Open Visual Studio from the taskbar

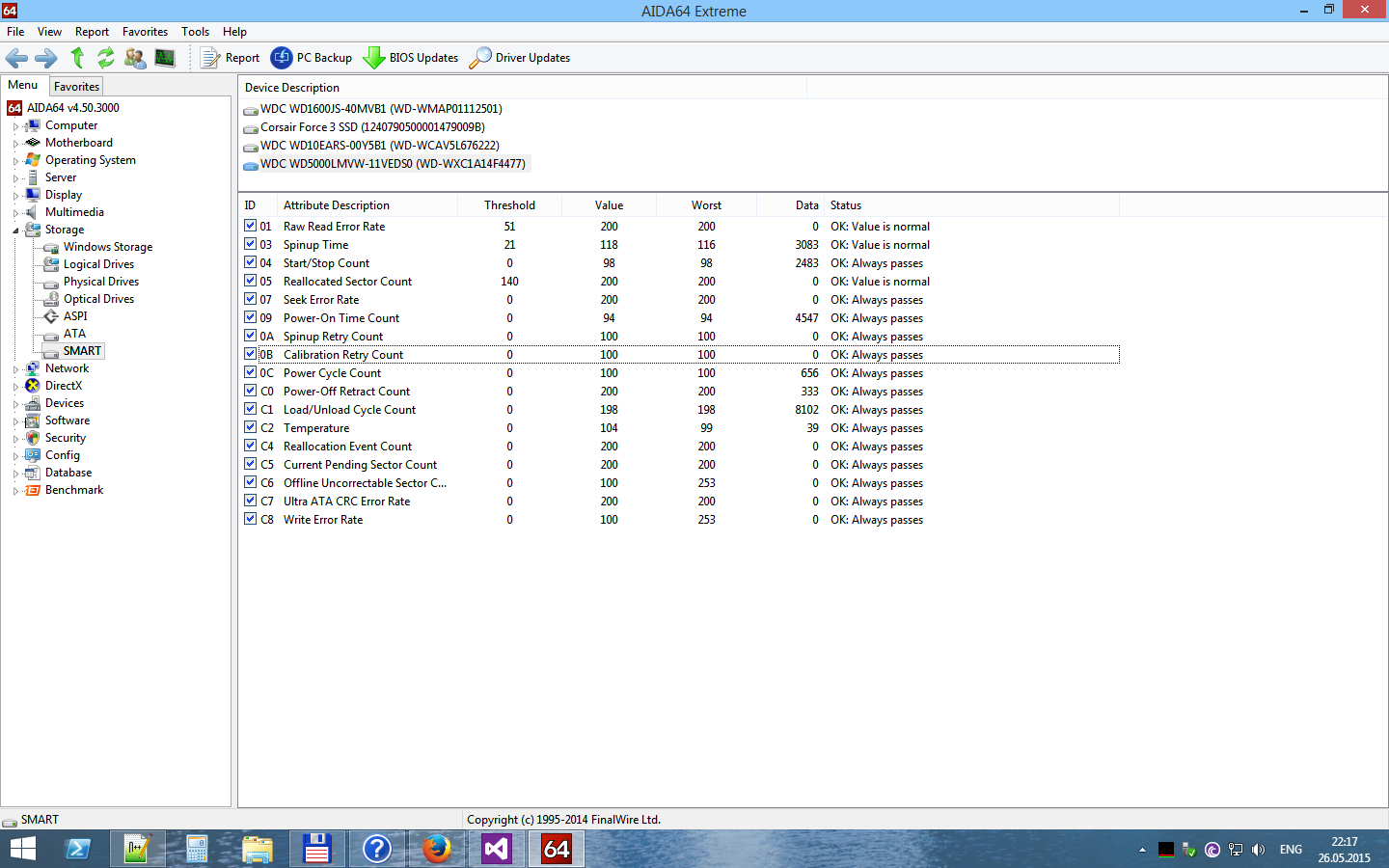point(497,849)
